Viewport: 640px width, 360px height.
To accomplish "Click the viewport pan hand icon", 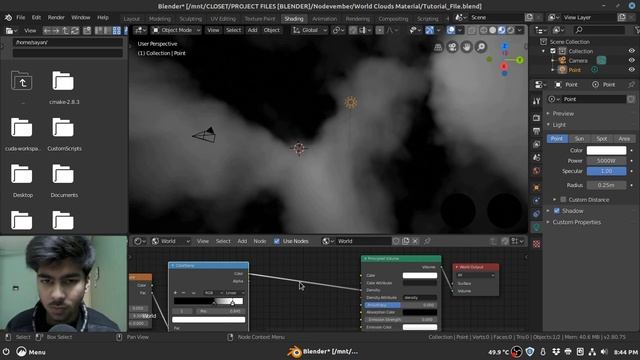I will pos(467,47).
